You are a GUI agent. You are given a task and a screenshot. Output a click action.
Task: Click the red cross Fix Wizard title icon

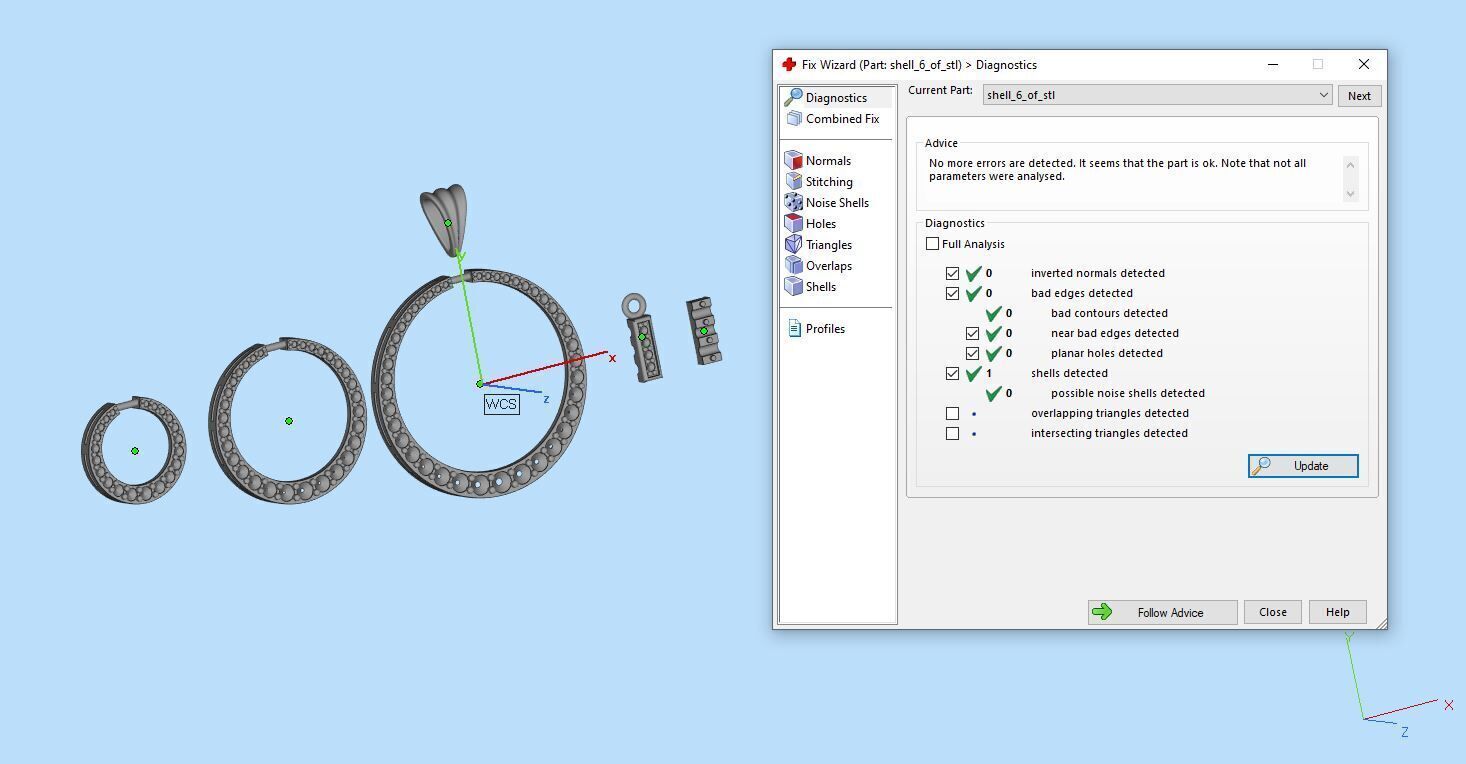click(x=789, y=64)
